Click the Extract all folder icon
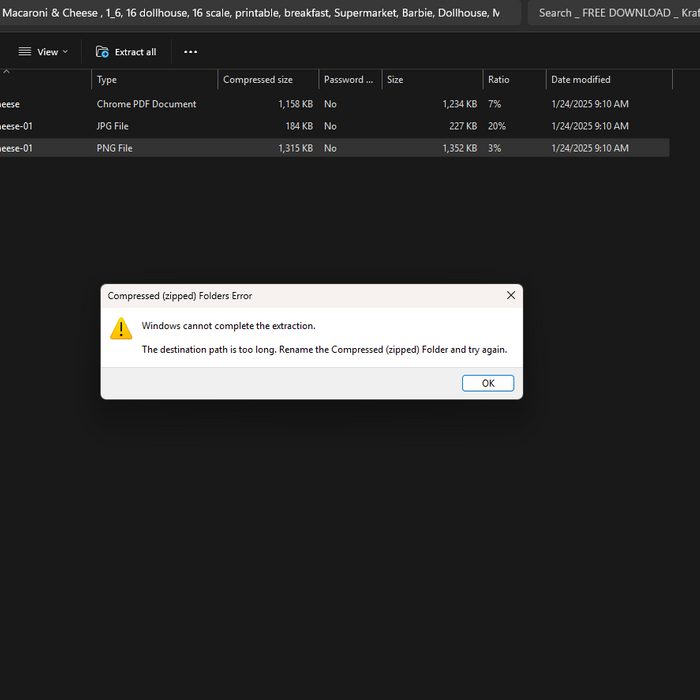Viewport: 700px width, 700px height. tap(102, 52)
